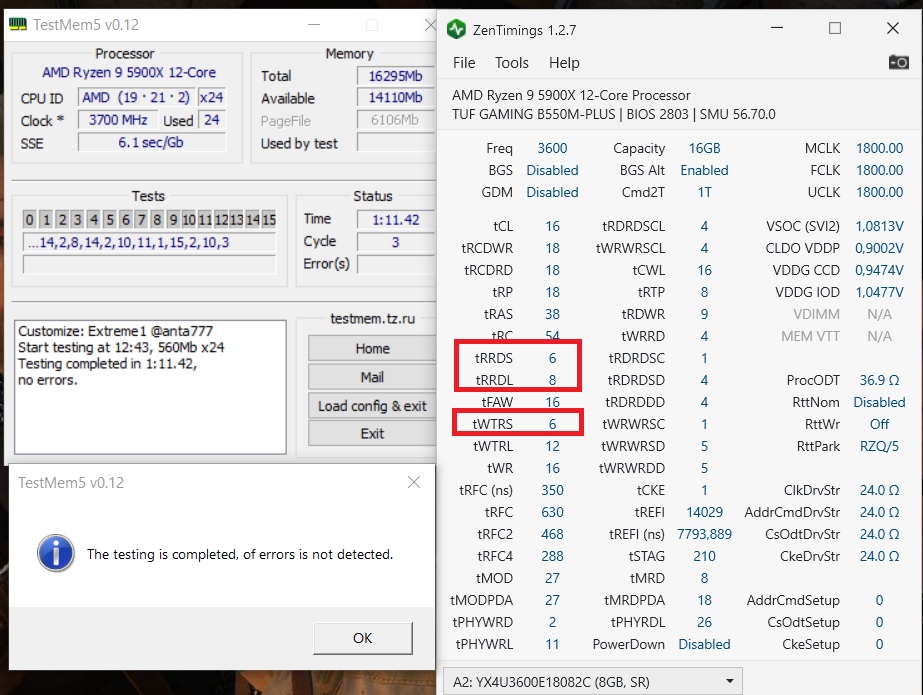Click the Available memory value 14110Mb

[x=395, y=98]
